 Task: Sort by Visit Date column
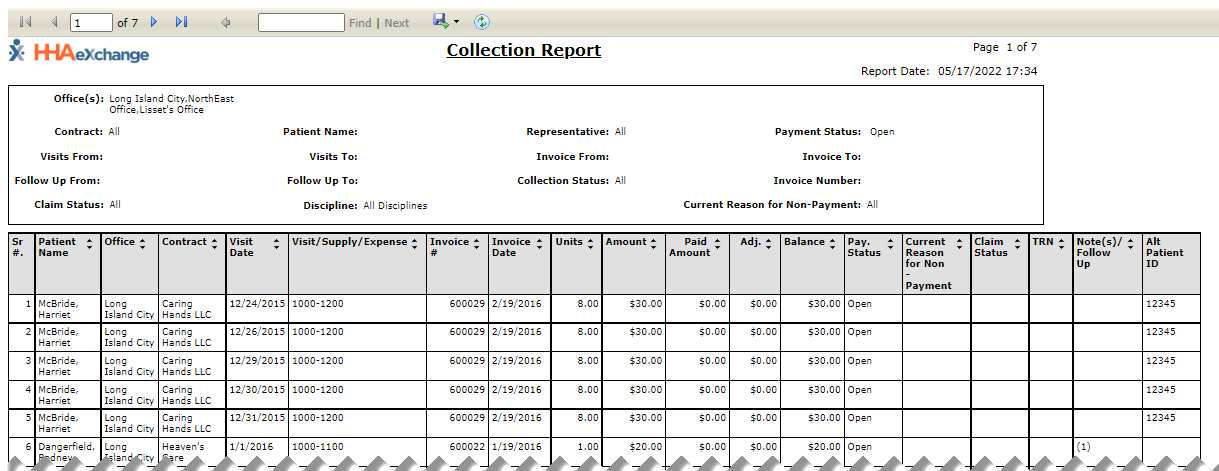276,243
